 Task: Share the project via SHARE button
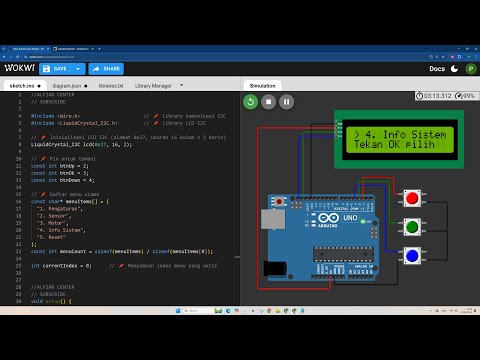[106, 69]
